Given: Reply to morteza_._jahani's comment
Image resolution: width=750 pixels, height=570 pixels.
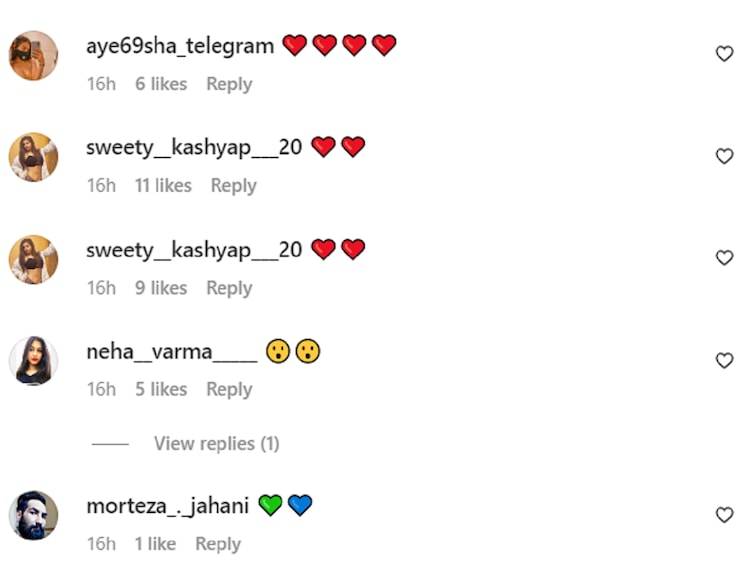Looking at the screenshot, I should [218, 544].
